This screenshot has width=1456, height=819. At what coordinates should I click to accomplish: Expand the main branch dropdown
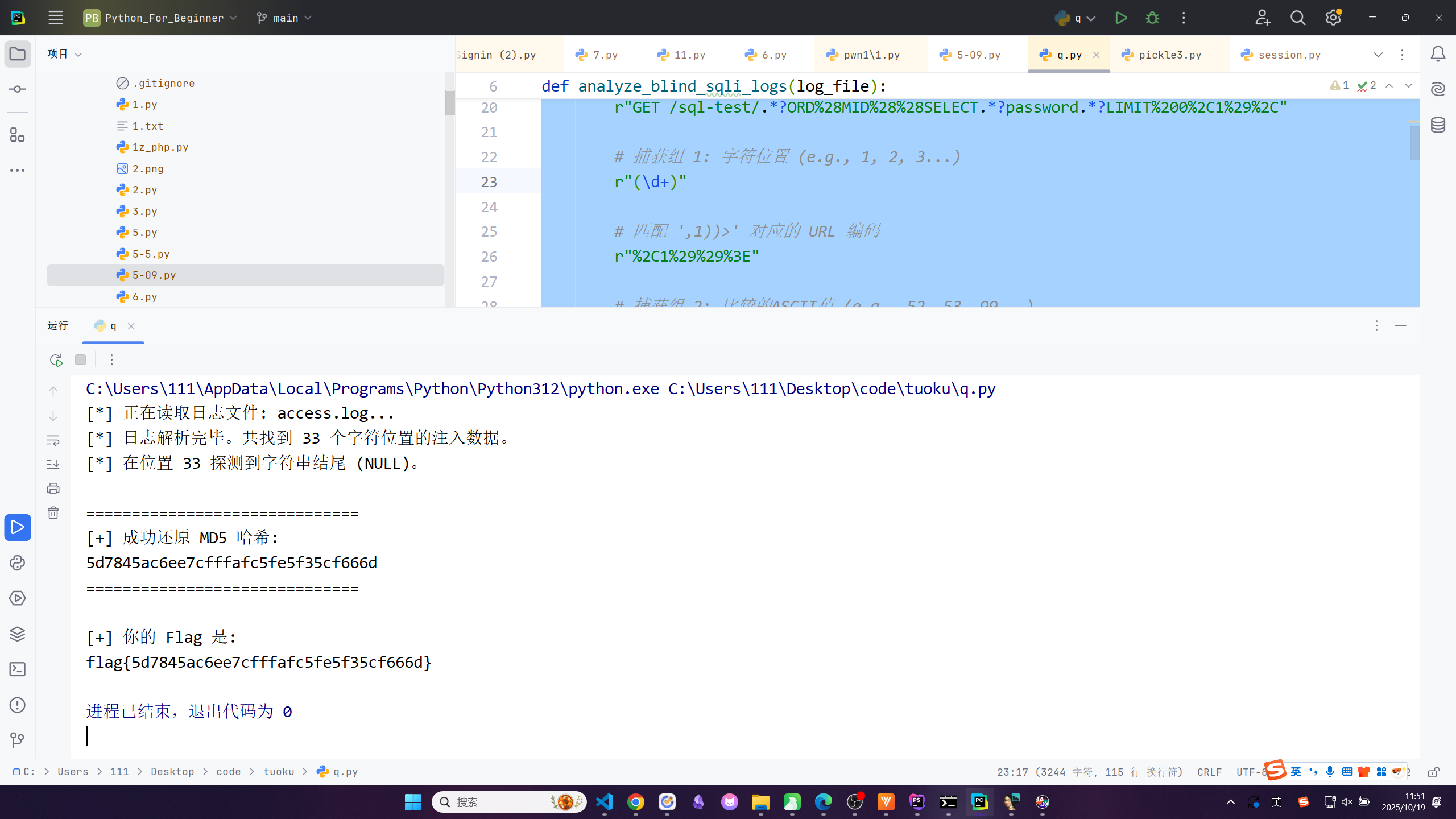[284, 18]
